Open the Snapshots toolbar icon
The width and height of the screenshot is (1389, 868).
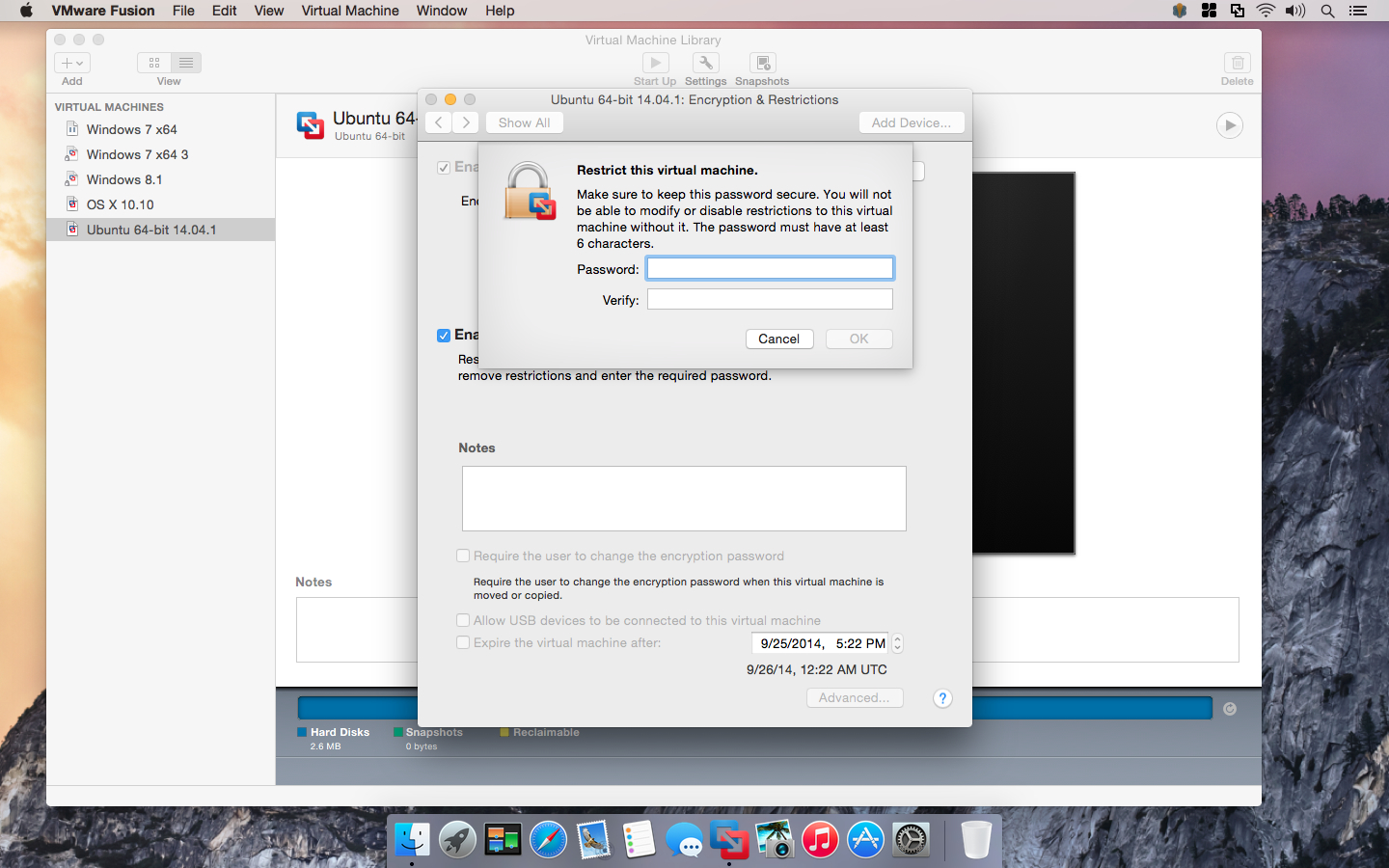coord(762,64)
